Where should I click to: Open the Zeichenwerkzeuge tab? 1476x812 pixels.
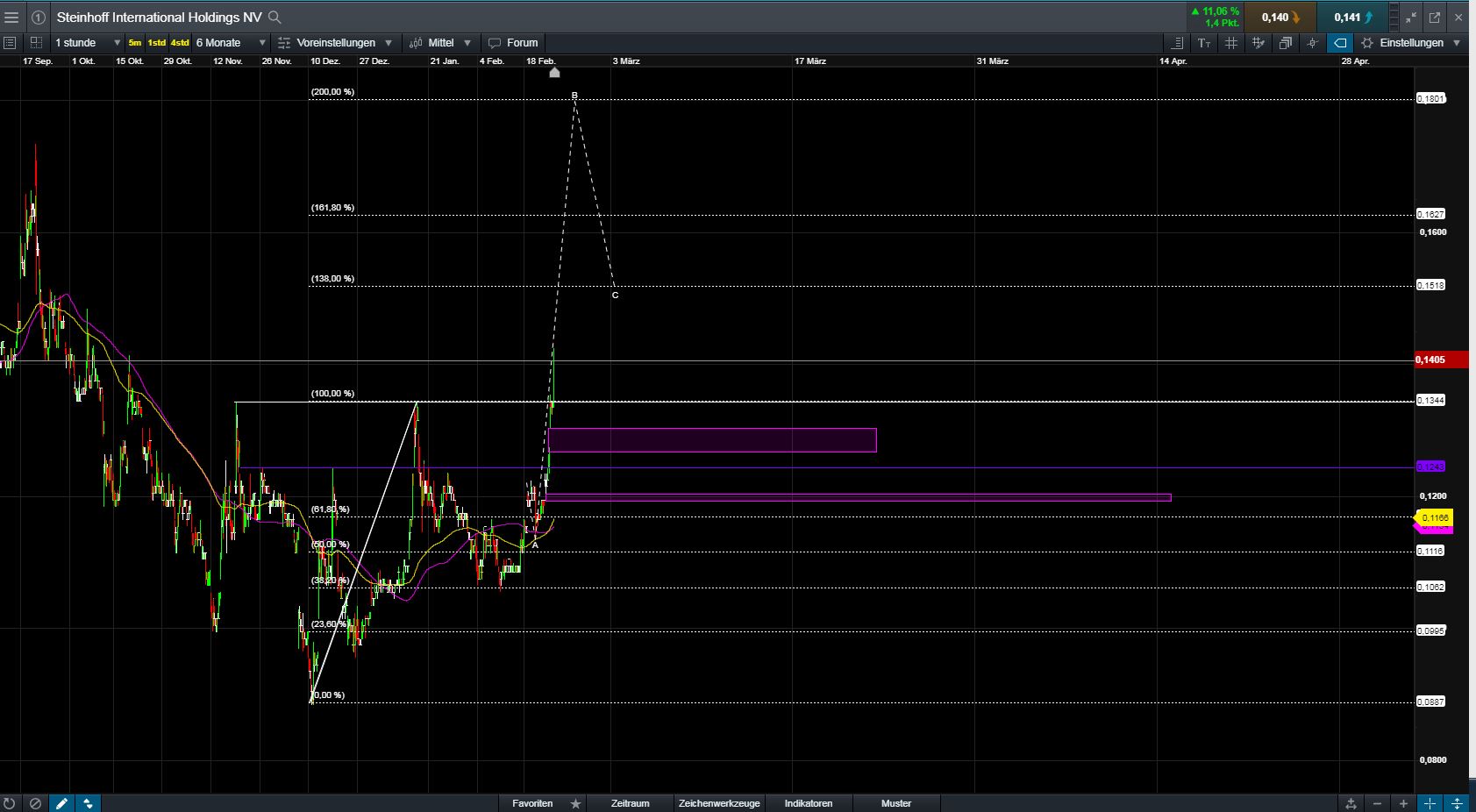[718, 803]
